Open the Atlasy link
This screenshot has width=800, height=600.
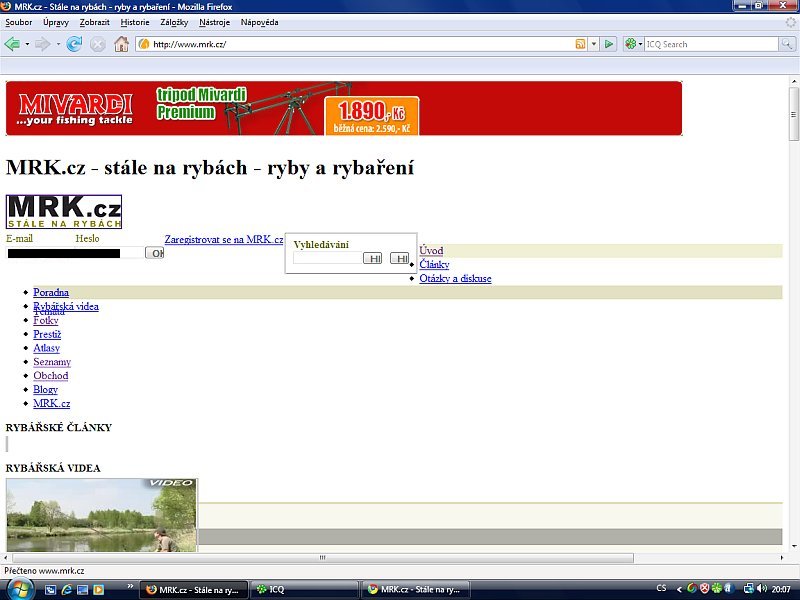point(46,348)
